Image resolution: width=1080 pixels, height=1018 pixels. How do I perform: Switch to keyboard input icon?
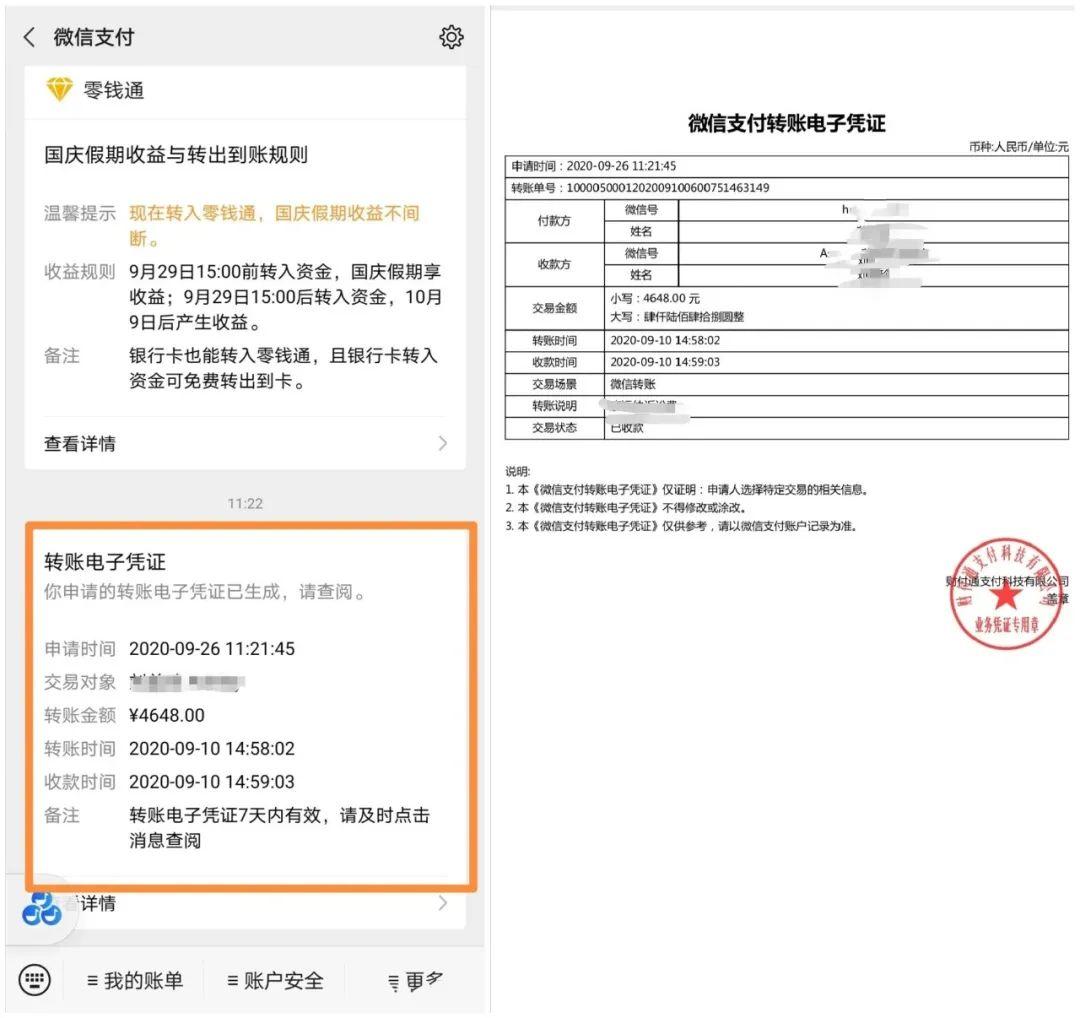[x=34, y=979]
